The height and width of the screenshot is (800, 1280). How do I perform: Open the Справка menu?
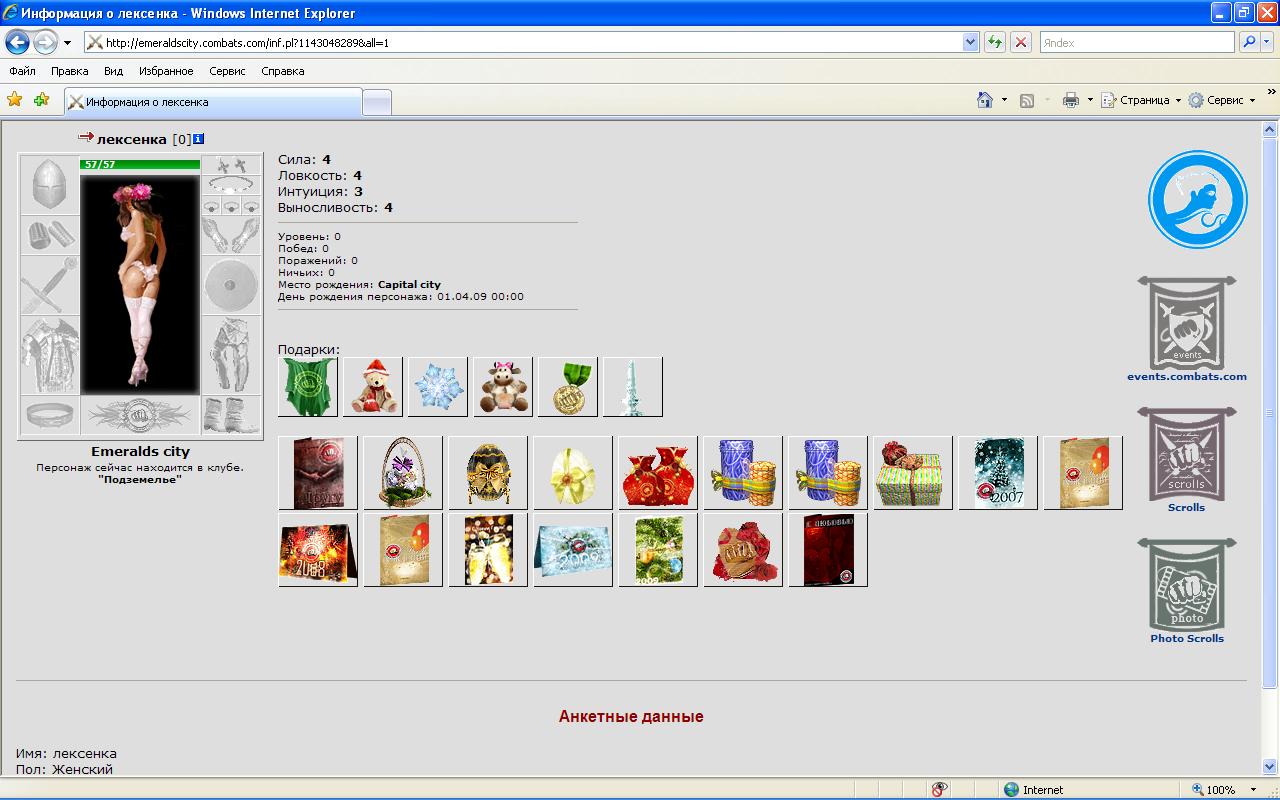283,71
